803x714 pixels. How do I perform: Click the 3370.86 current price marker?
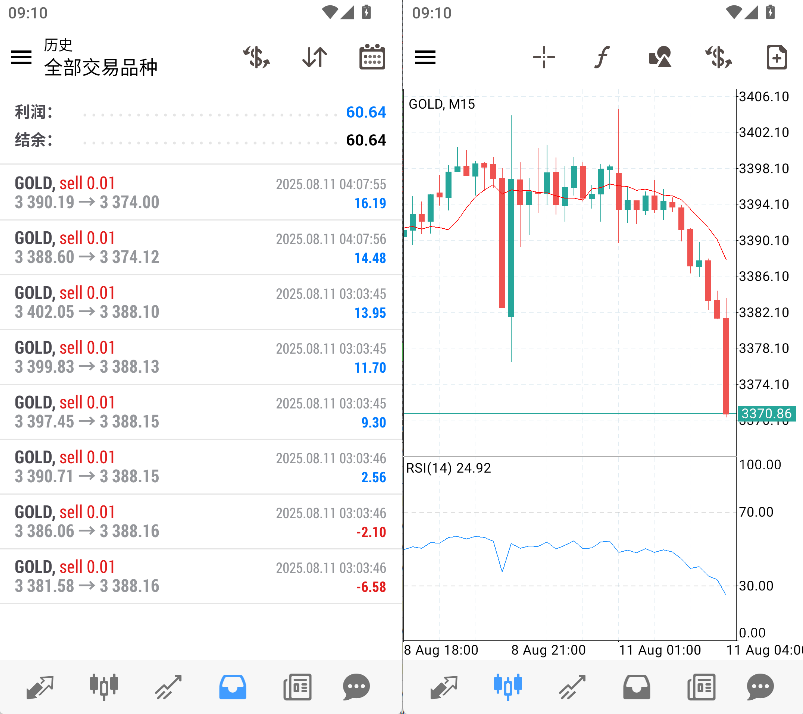click(766, 413)
